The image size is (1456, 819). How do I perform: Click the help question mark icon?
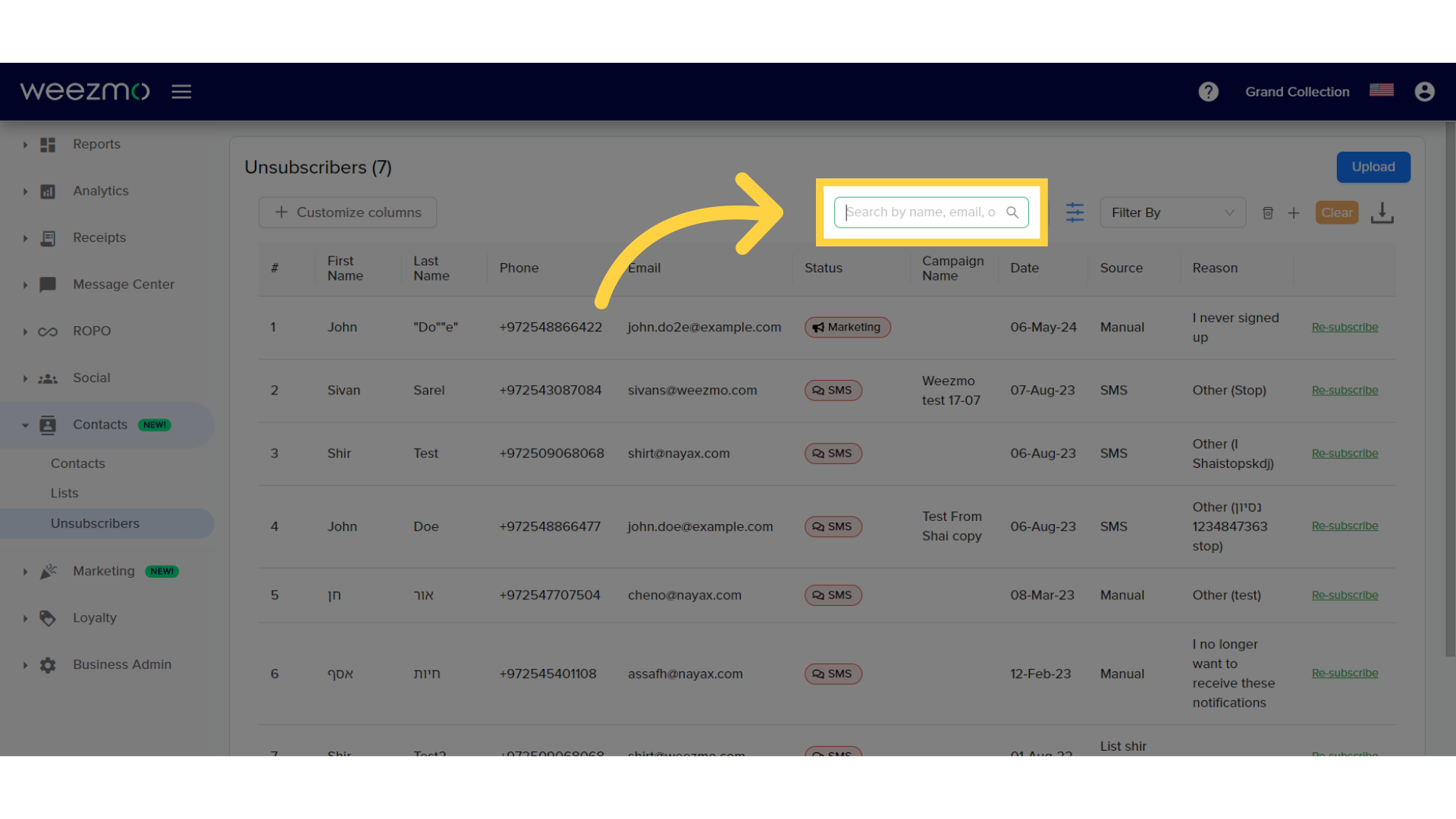[x=1209, y=91]
